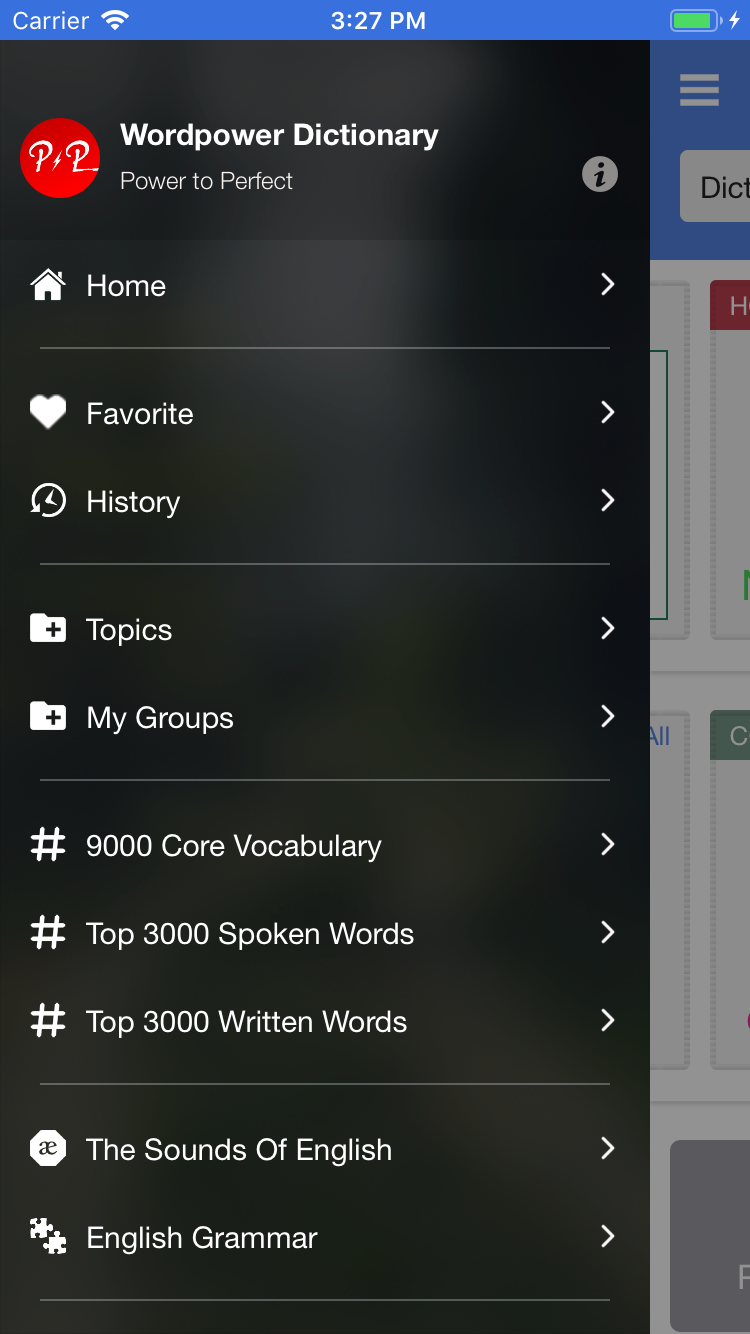Tap the hamburger menu icon
This screenshot has height=1334, width=750.
pos(699,90)
